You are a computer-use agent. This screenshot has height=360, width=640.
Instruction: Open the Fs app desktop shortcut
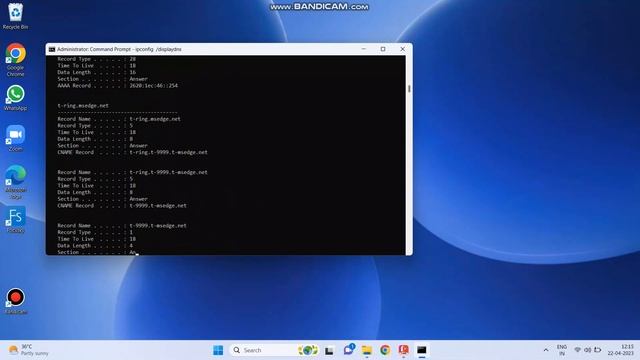[16, 220]
